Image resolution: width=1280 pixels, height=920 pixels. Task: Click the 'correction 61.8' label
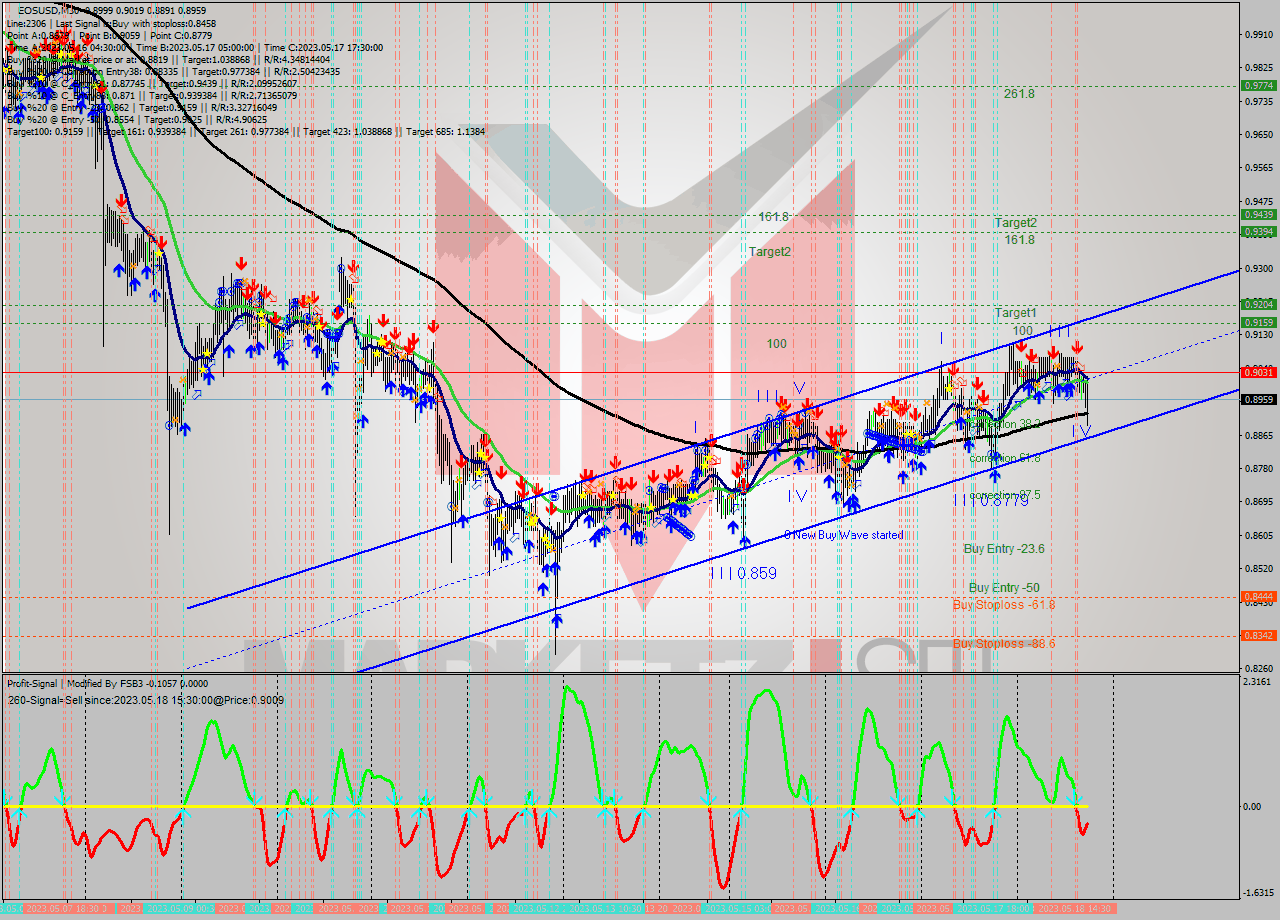1005,457
